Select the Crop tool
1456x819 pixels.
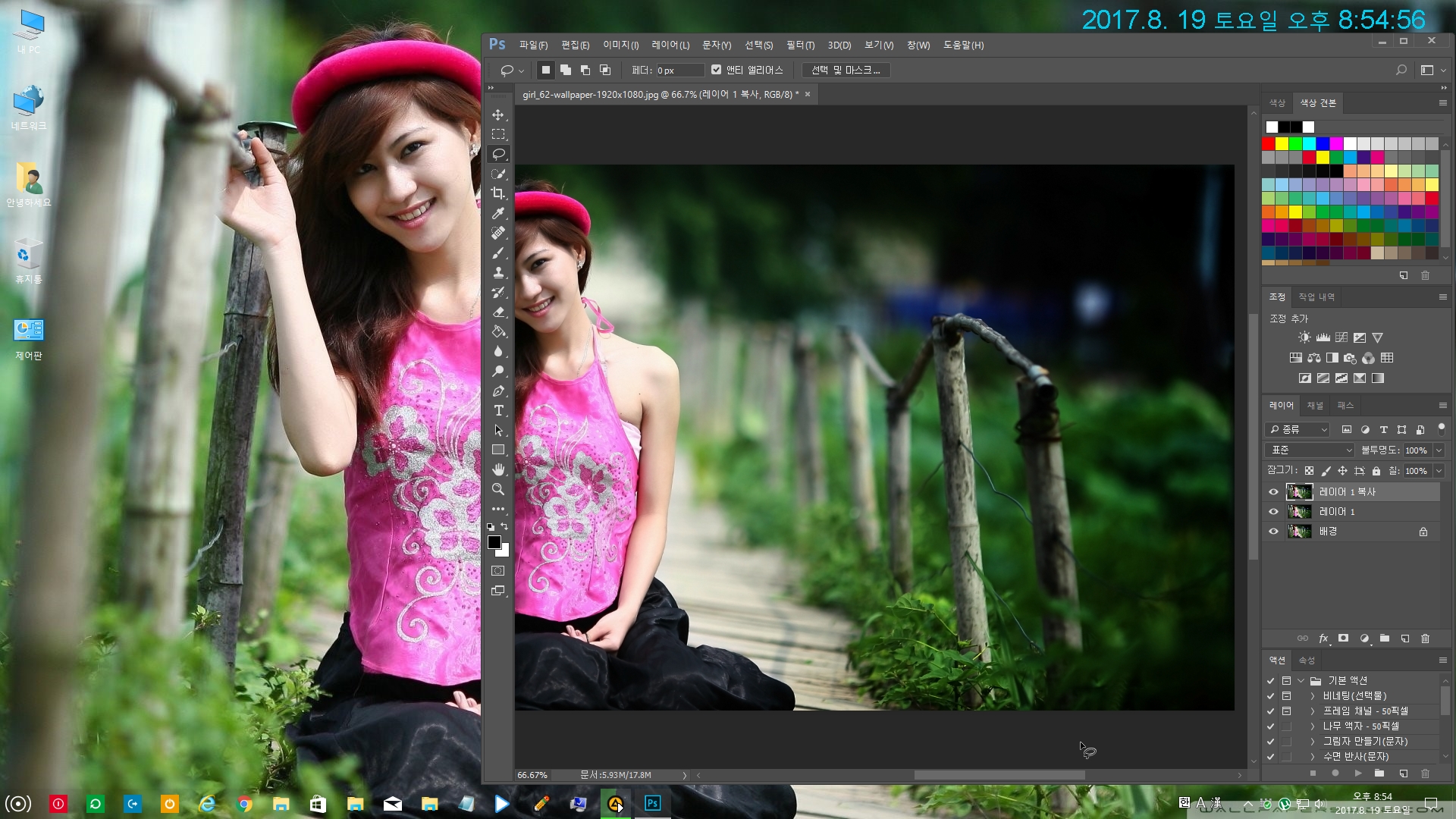(x=498, y=193)
